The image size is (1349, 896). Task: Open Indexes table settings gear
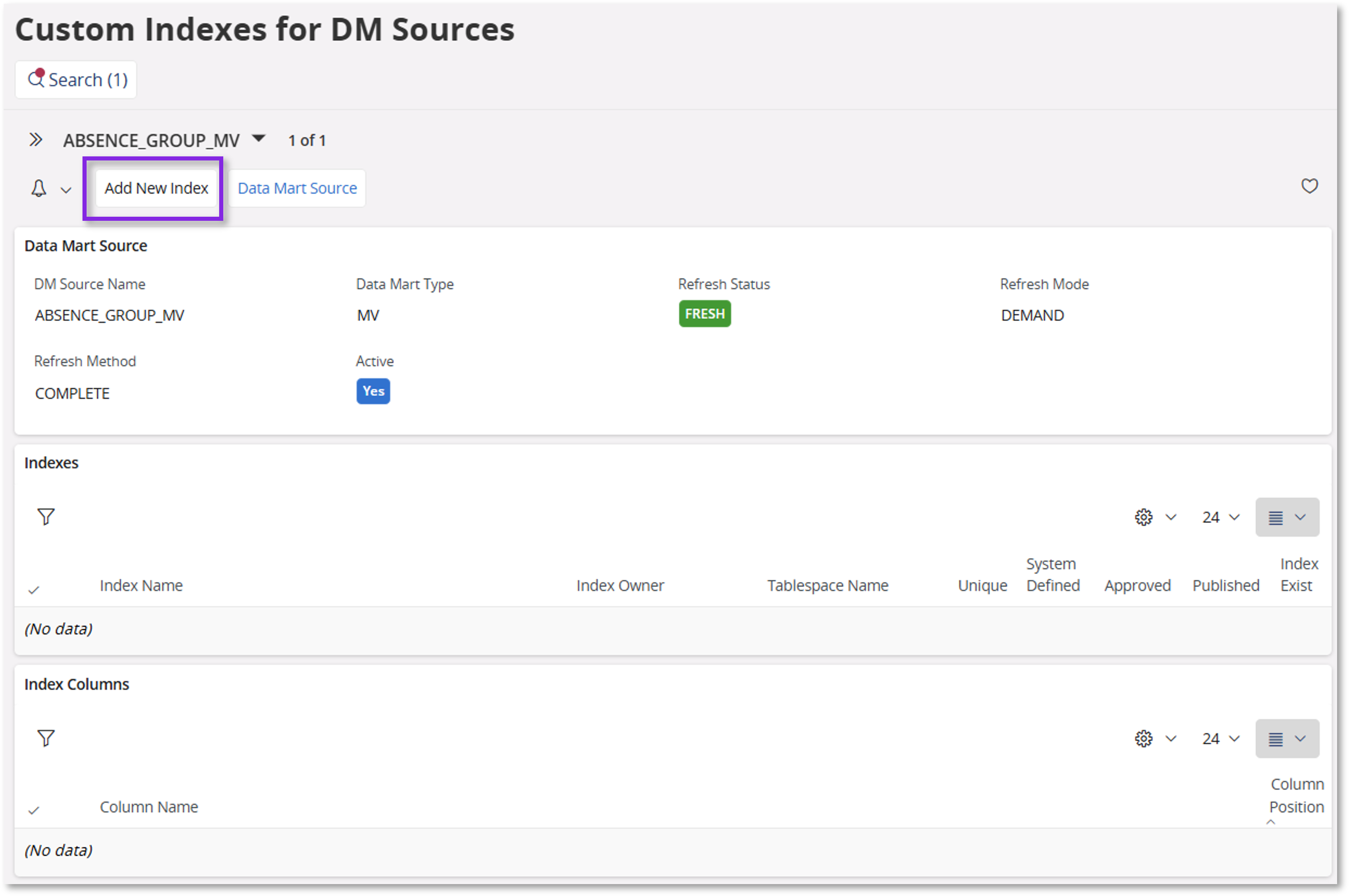[1143, 517]
